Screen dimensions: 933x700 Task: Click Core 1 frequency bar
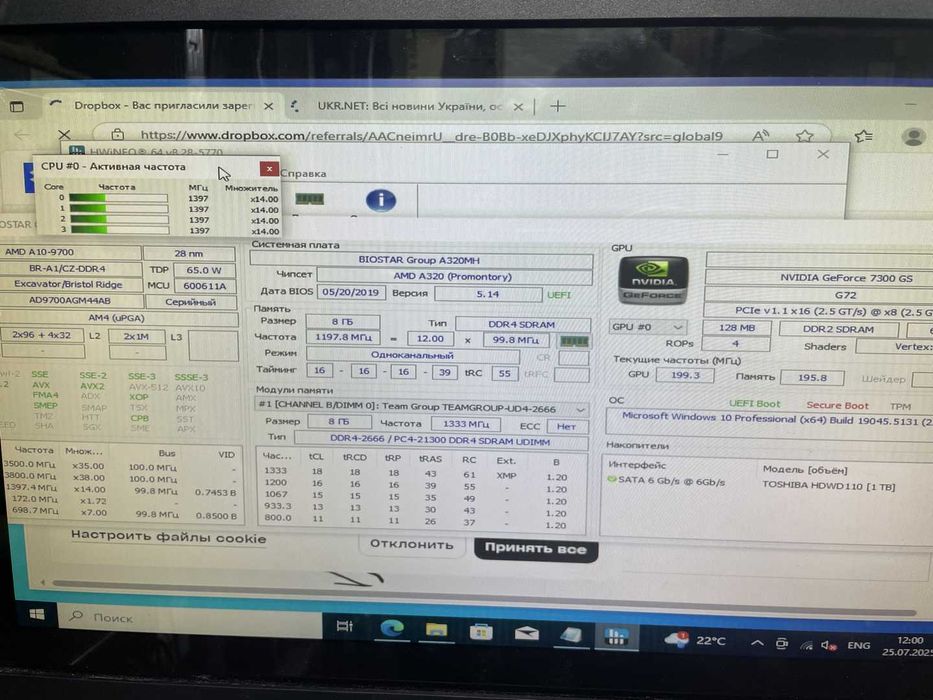[118, 208]
